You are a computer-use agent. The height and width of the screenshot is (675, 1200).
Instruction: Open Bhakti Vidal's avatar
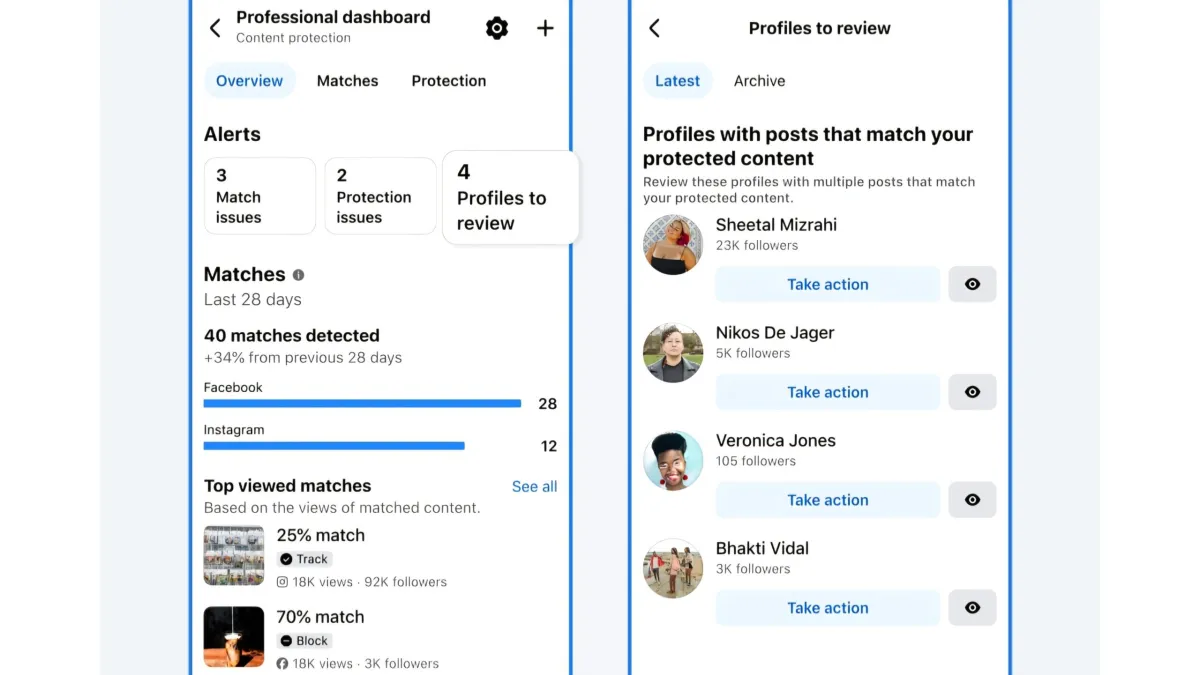673,569
